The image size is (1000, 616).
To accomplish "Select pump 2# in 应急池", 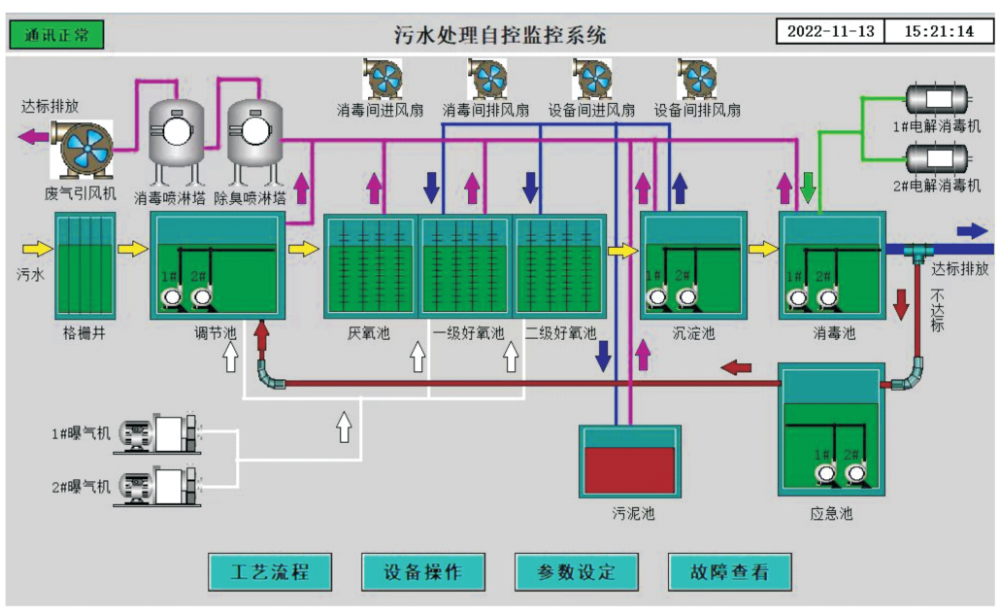I will click(855, 474).
